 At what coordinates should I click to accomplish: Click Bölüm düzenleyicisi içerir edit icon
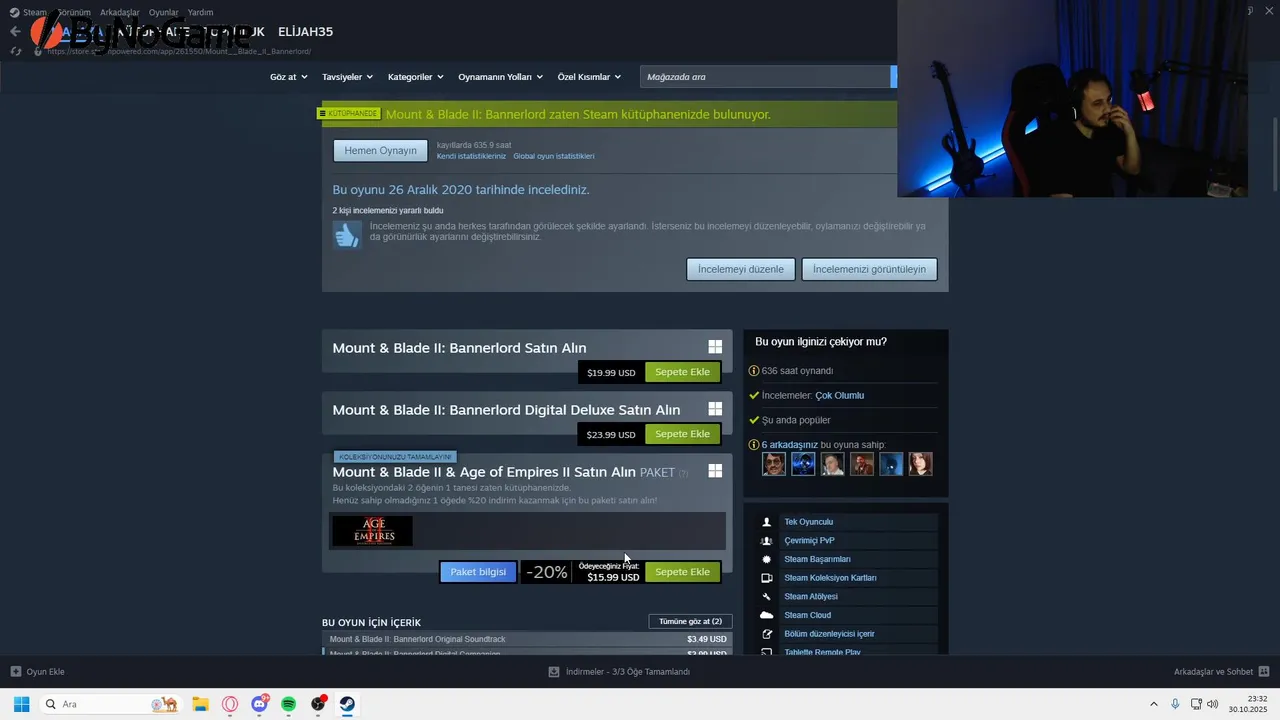pos(767,634)
